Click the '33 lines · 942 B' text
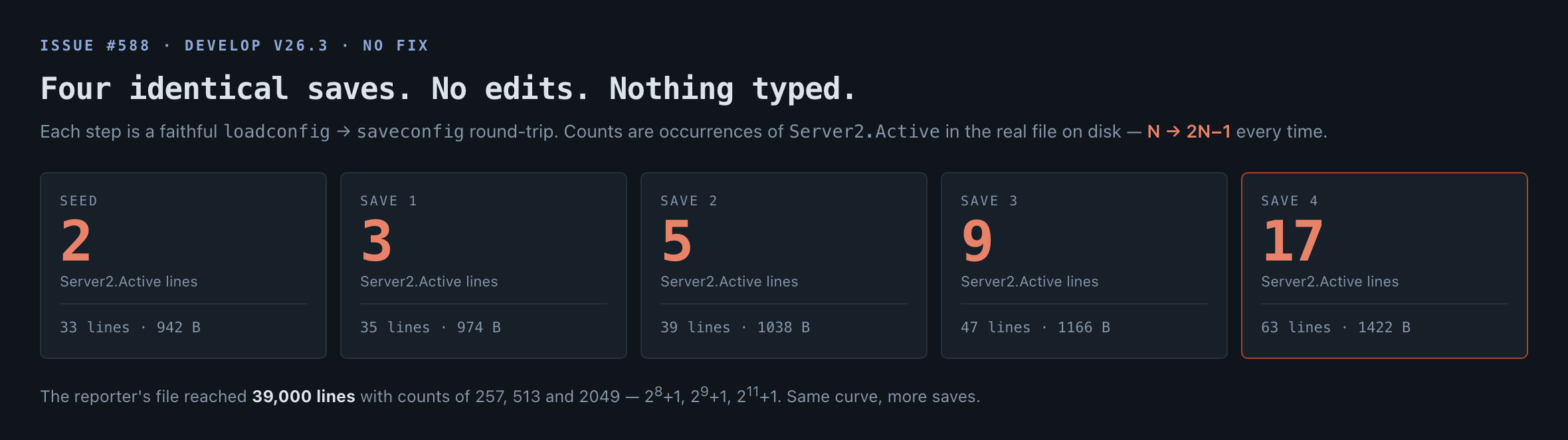This screenshot has height=440, width=1568. [x=130, y=327]
